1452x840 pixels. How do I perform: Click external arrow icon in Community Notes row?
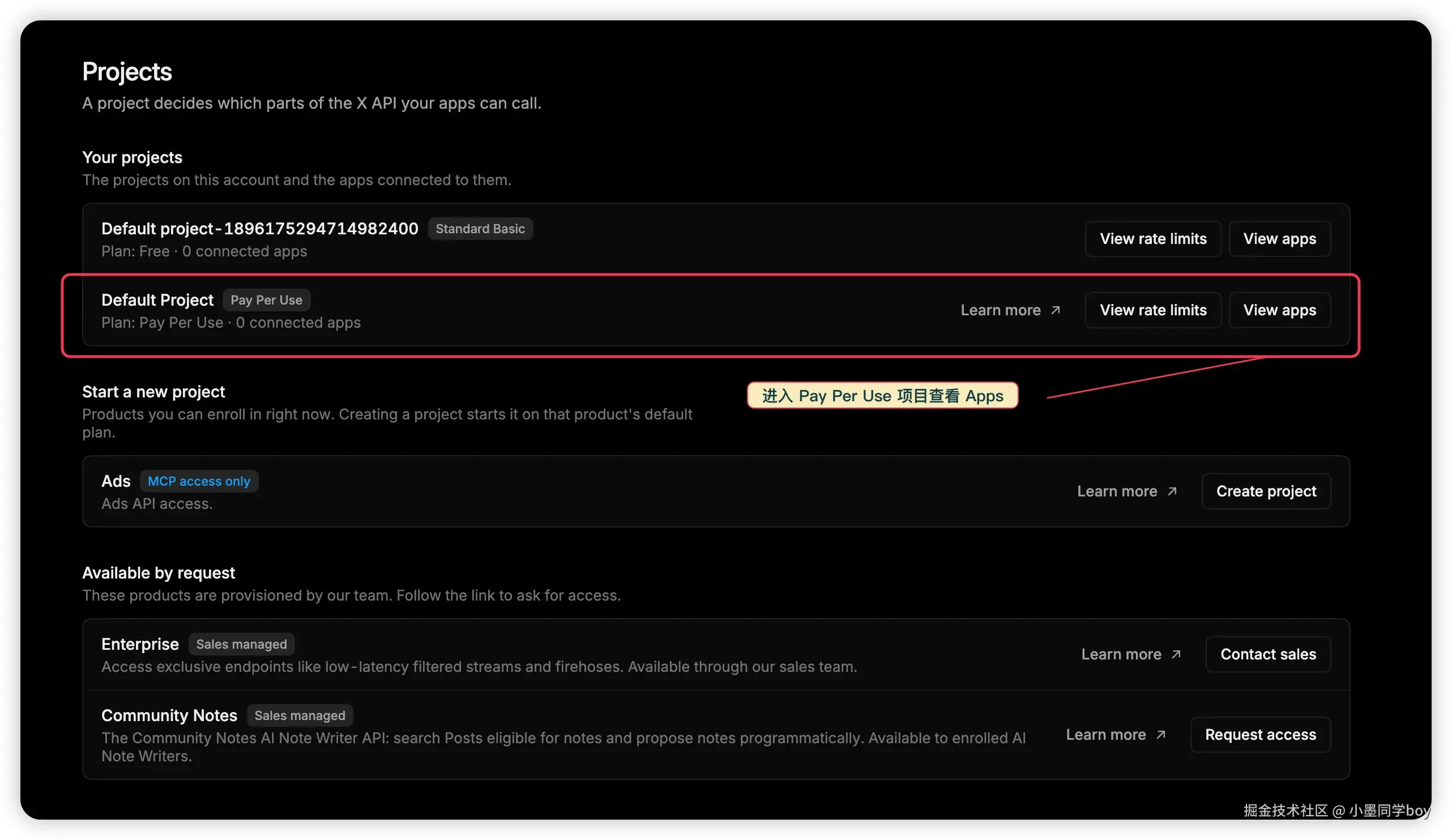tap(1161, 735)
